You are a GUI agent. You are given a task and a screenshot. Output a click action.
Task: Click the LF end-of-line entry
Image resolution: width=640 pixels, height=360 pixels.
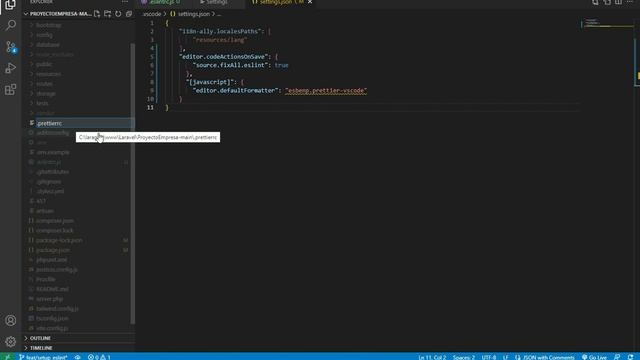(505, 357)
